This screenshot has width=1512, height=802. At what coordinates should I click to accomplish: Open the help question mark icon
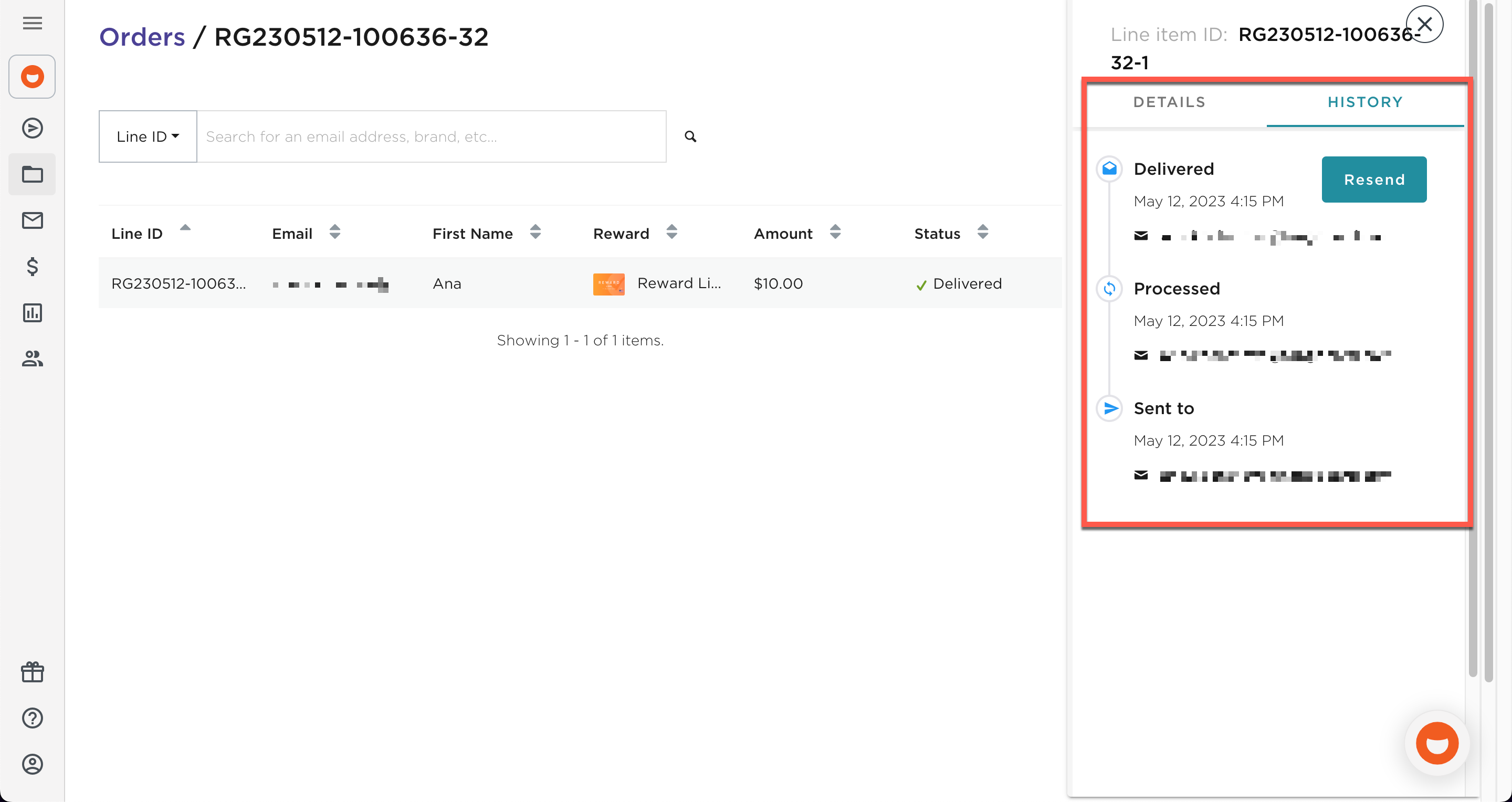tap(31, 717)
